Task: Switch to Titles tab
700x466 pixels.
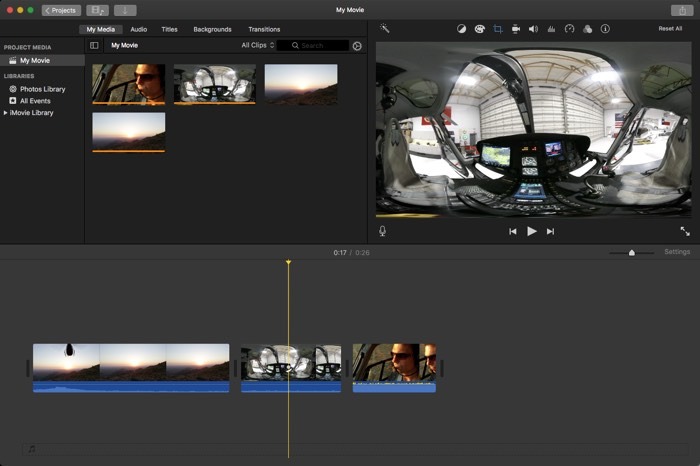Action: [169, 29]
